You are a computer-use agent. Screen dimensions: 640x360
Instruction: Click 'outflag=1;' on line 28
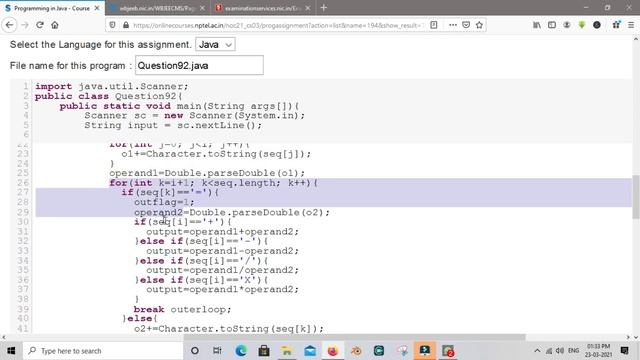click(164, 202)
